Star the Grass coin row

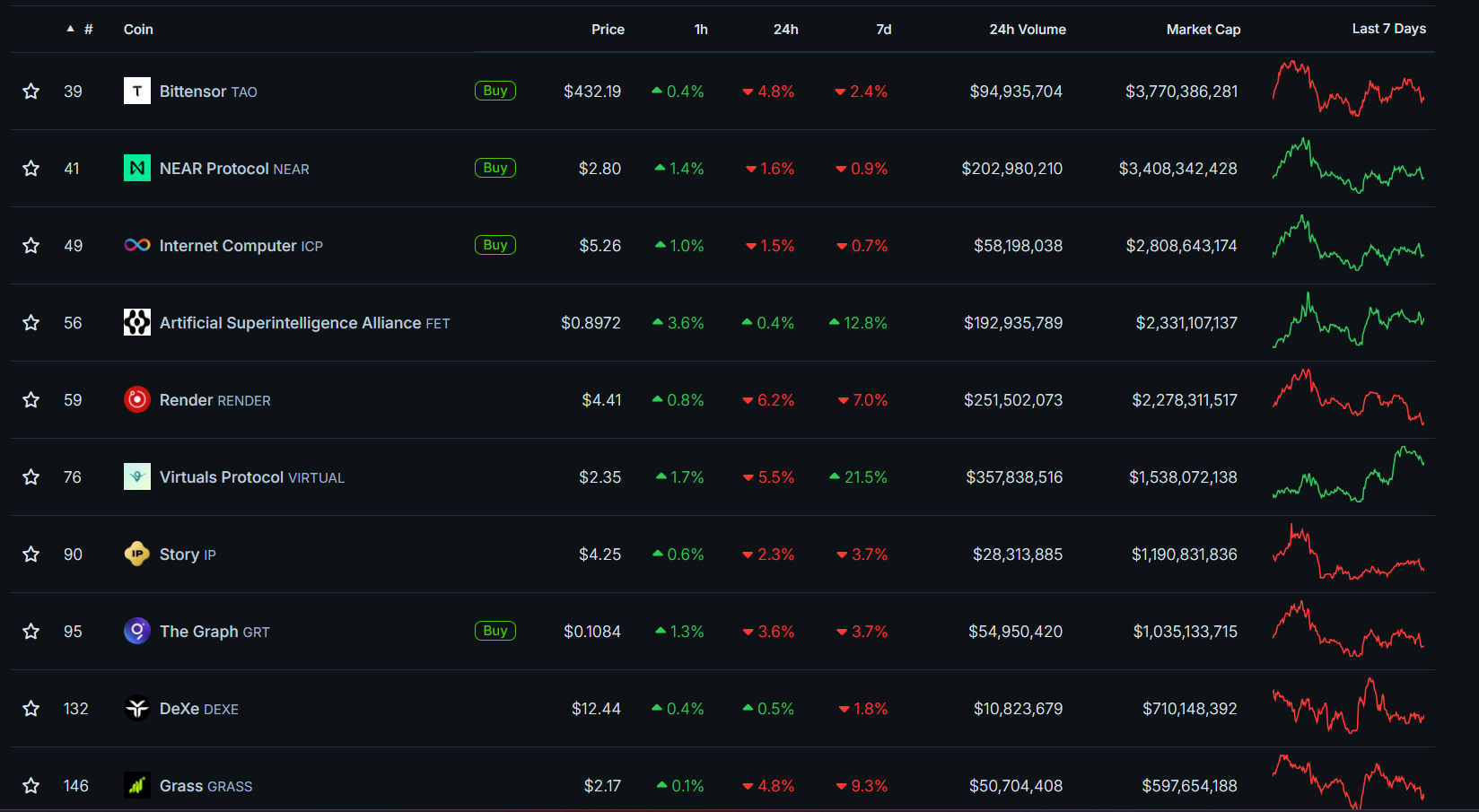tap(31, 786)
